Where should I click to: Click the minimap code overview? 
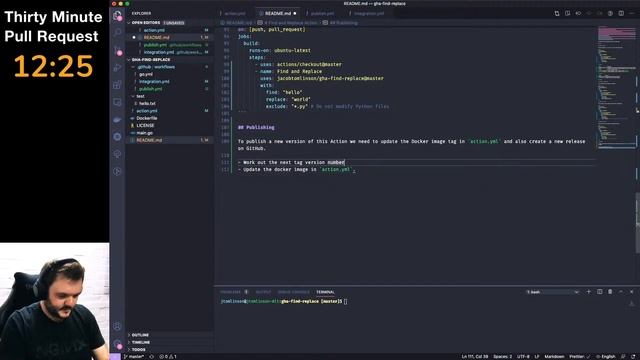[x=616, y=88]
